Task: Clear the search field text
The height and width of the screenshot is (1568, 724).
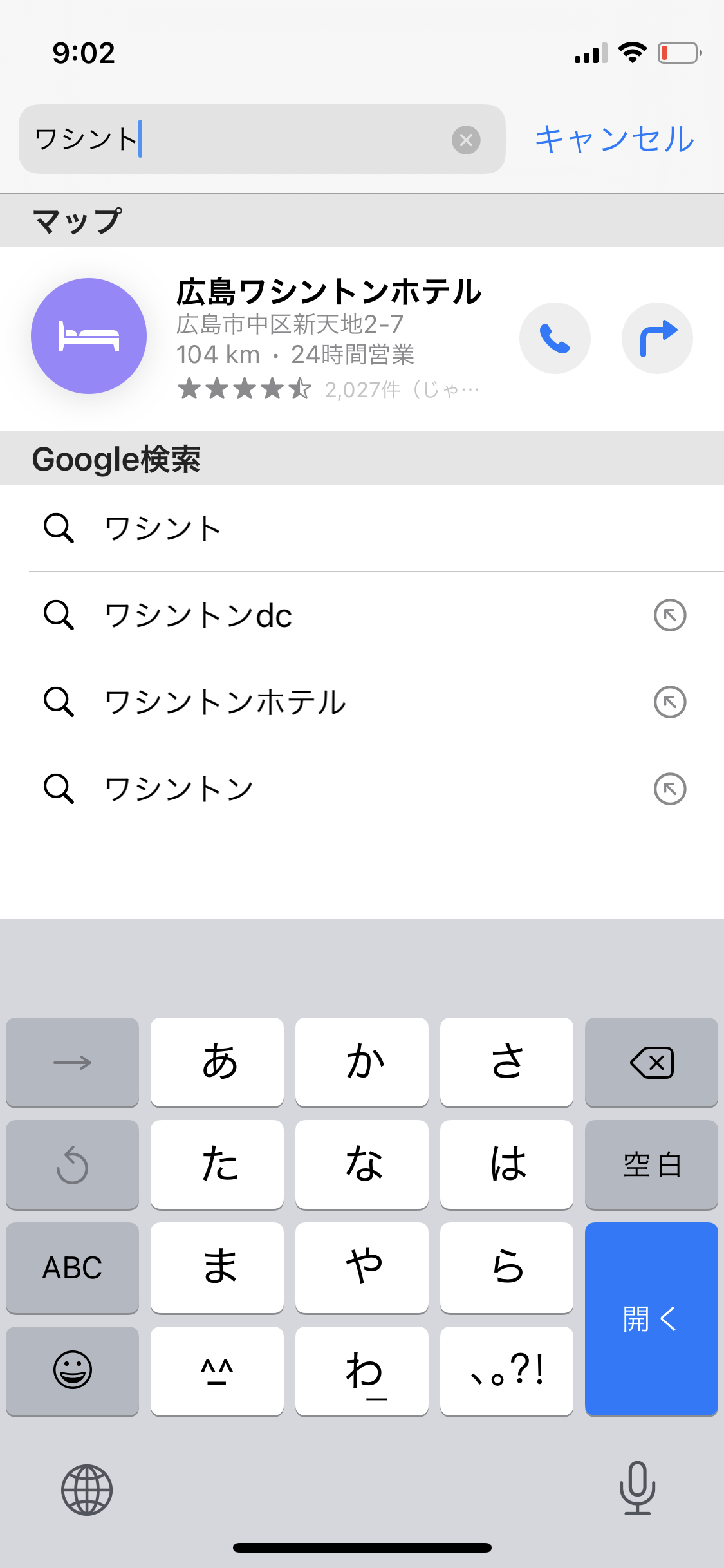Action: point(466,140)
